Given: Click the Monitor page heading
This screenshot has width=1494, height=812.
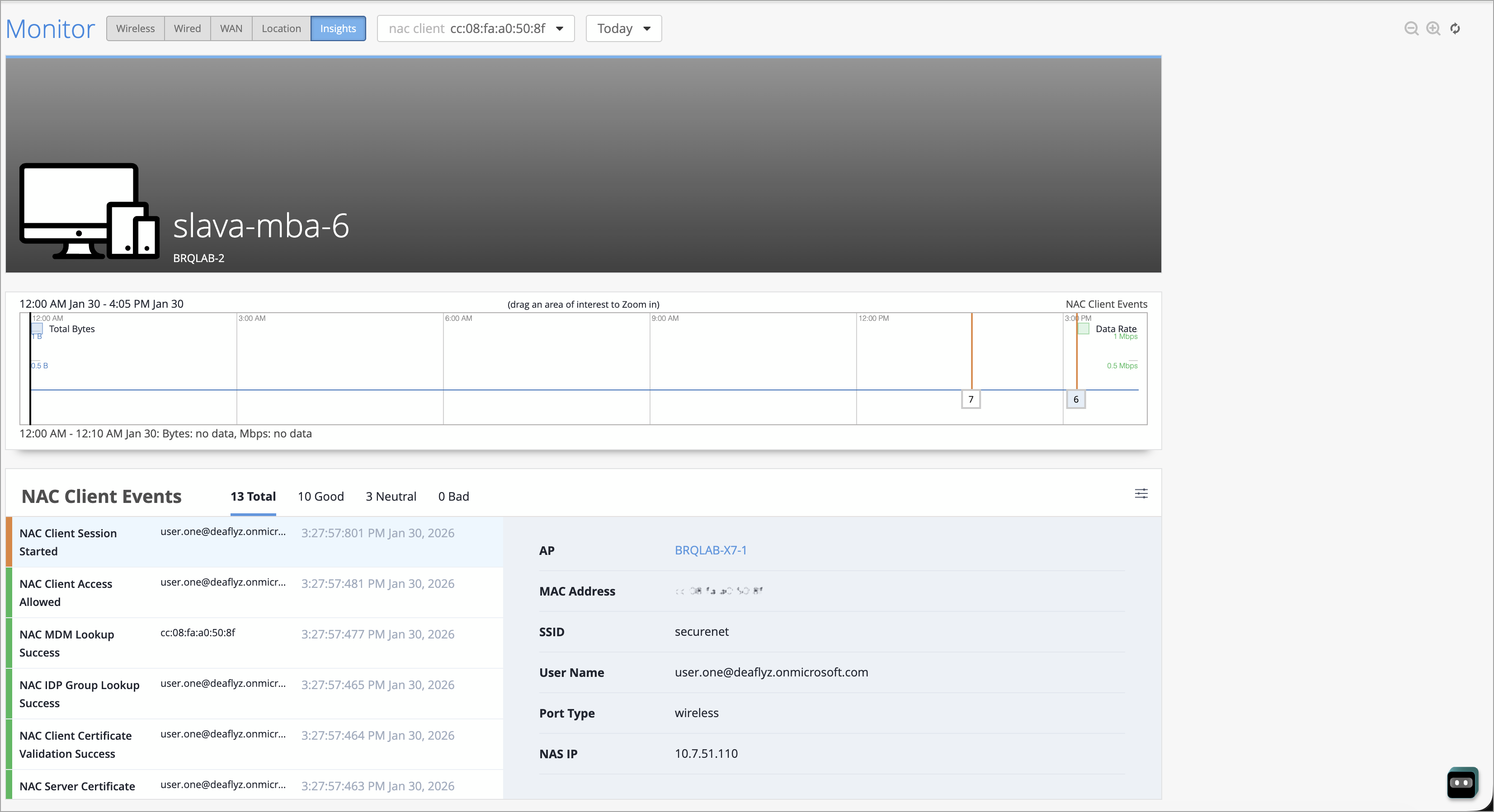Looking at the screenshot, I should point(51,29).
